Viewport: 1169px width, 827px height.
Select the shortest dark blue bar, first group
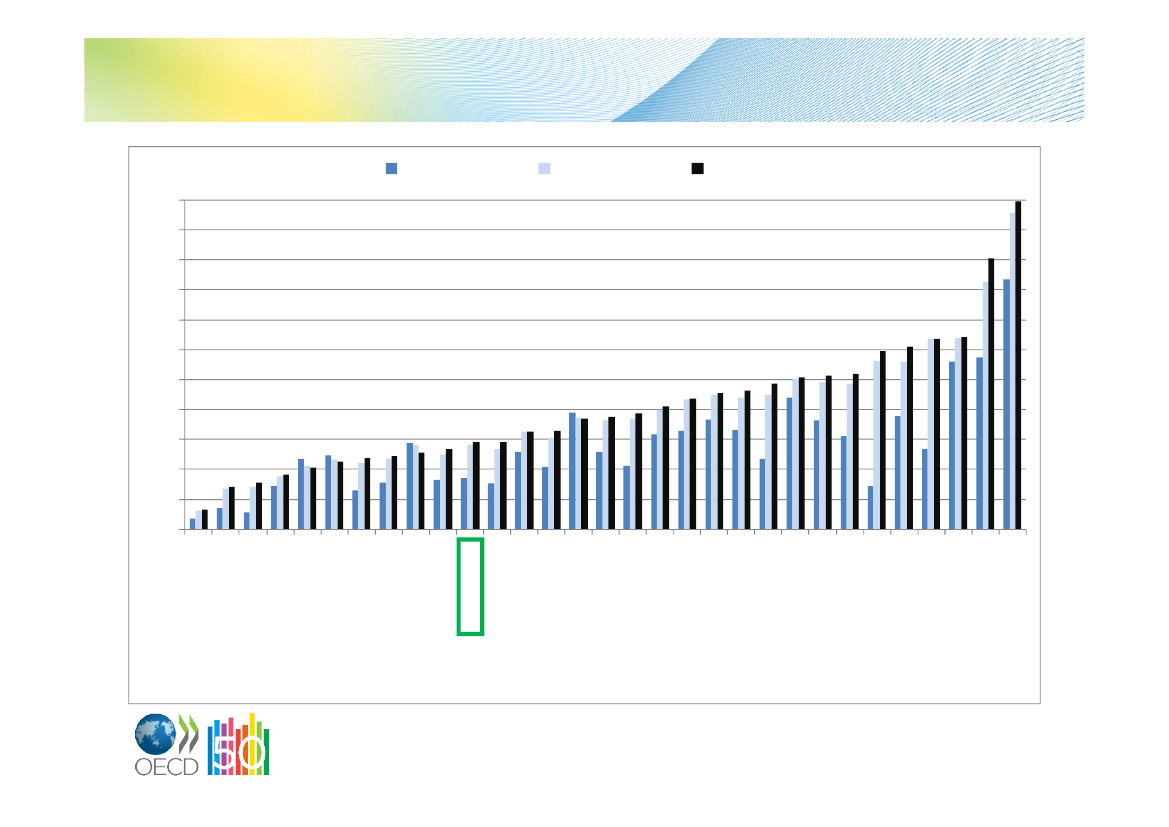[192, 524]
